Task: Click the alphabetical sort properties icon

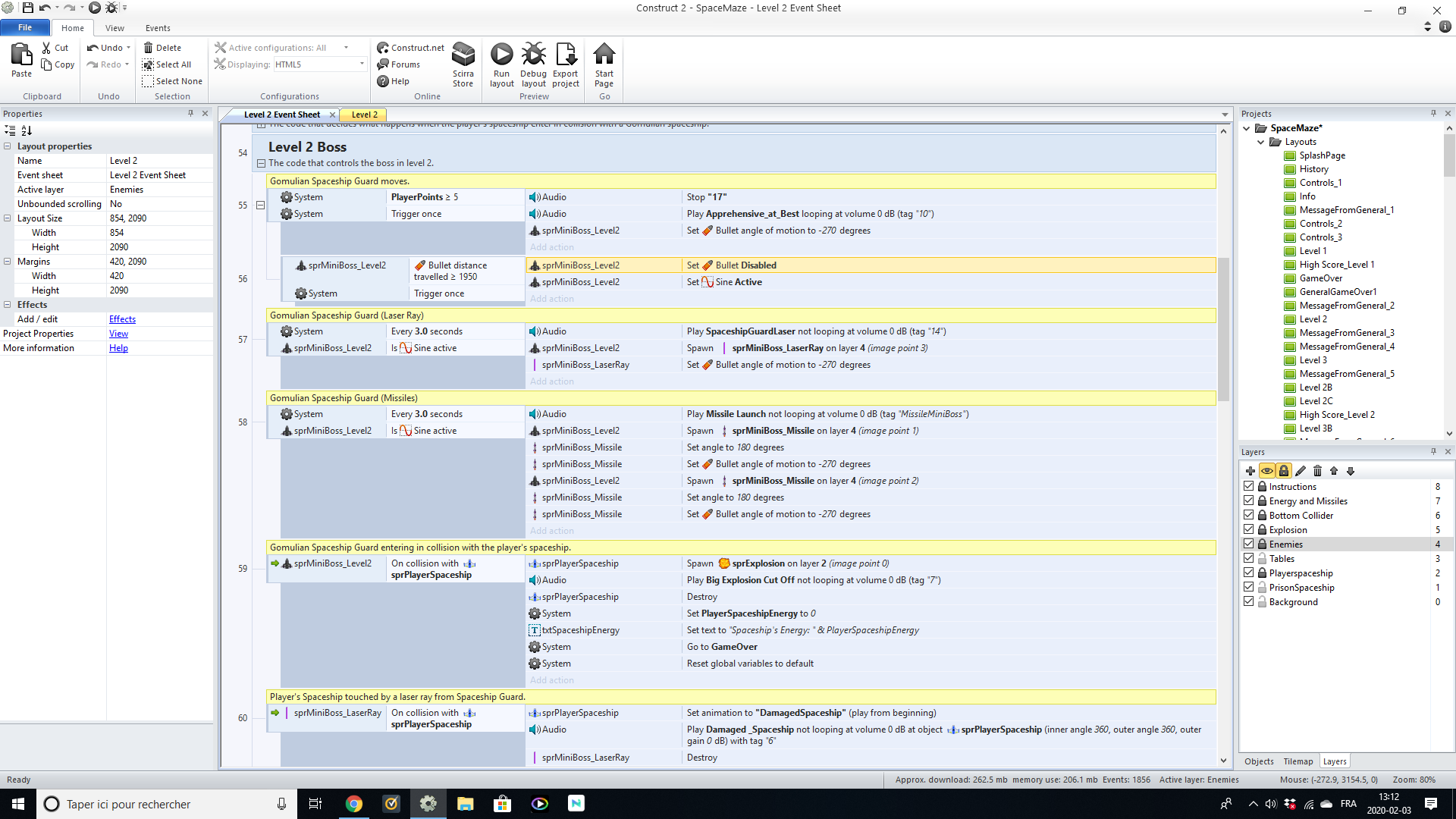Action: (x=27, y=130)
